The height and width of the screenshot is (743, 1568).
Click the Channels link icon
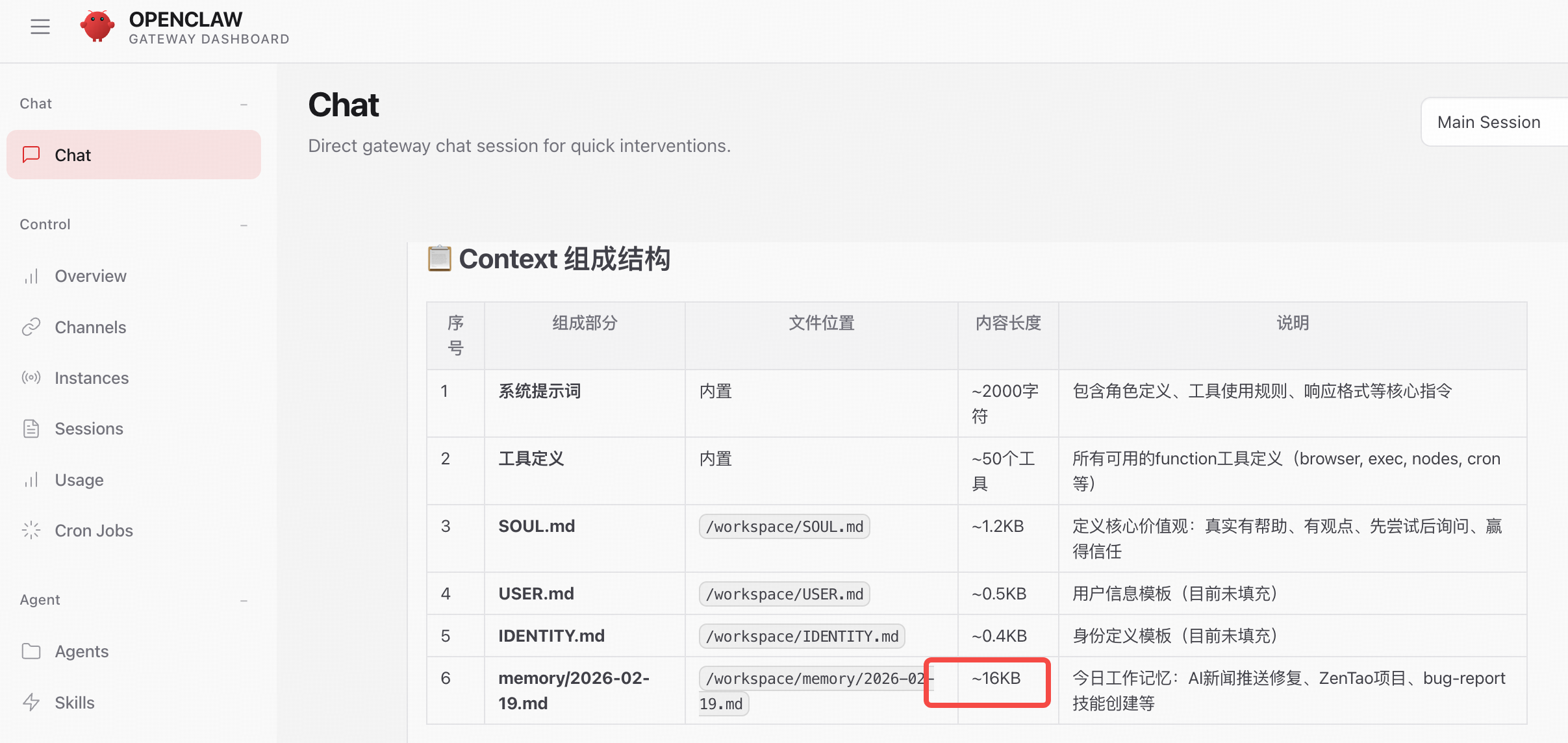[31, 327]
